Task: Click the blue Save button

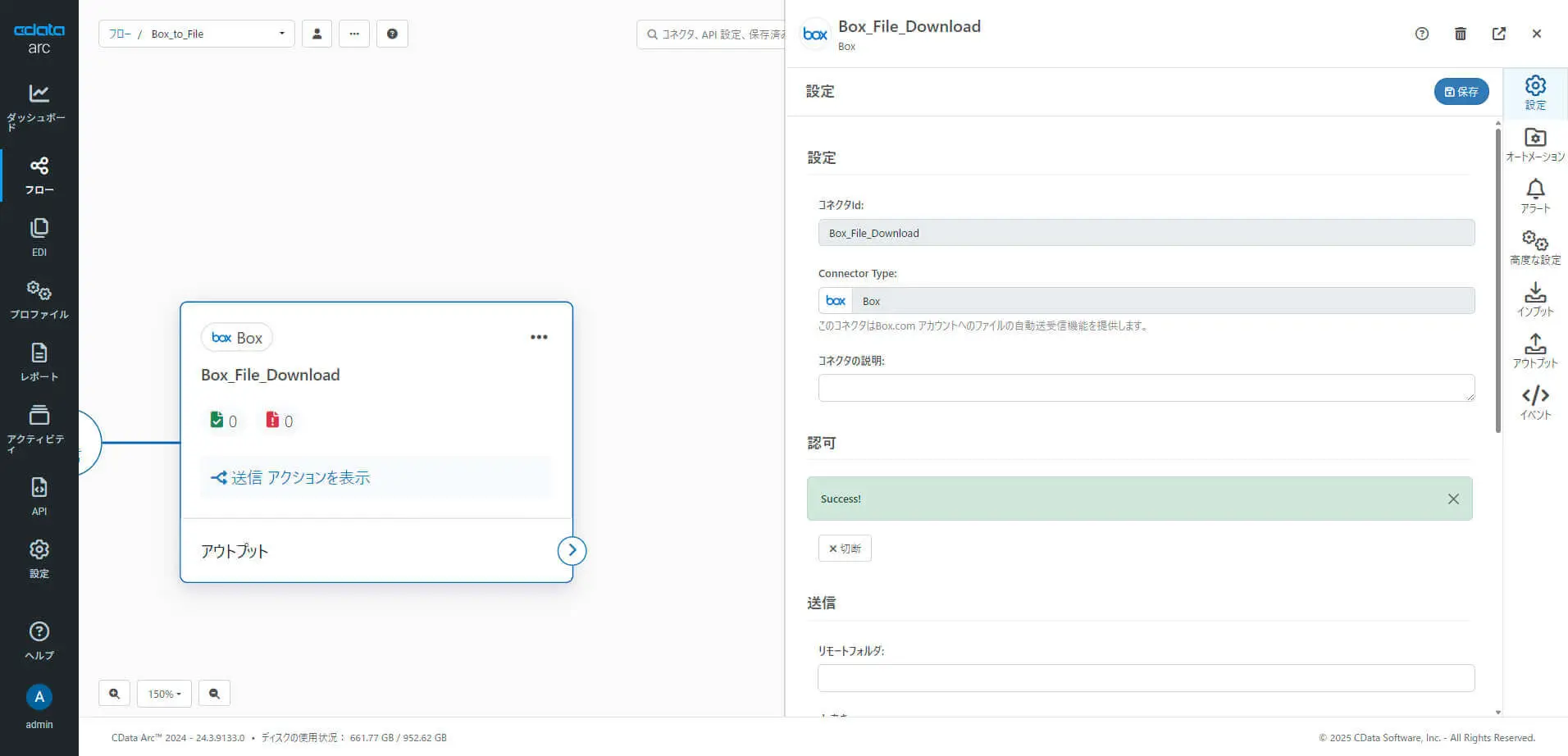Action: (1461, 92)
